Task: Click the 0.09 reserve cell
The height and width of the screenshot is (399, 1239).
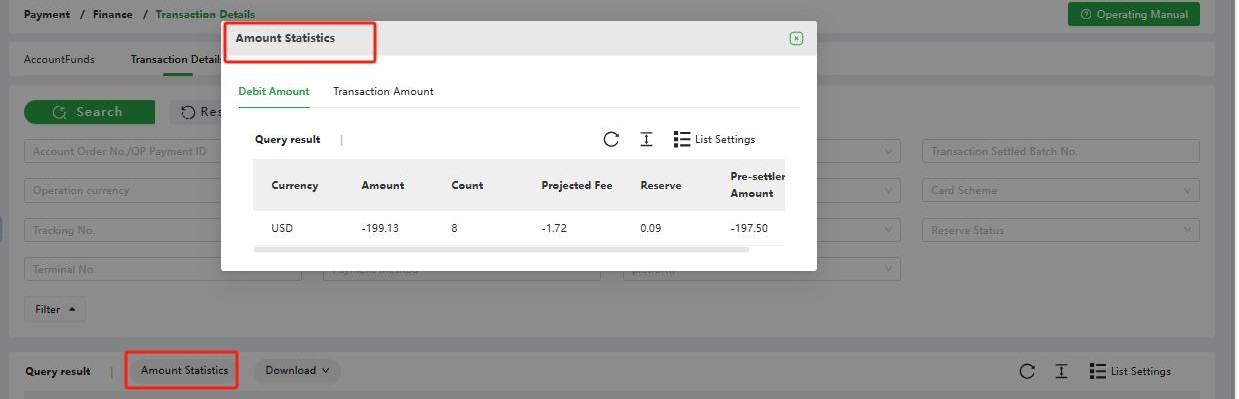Action: (651, 228)
